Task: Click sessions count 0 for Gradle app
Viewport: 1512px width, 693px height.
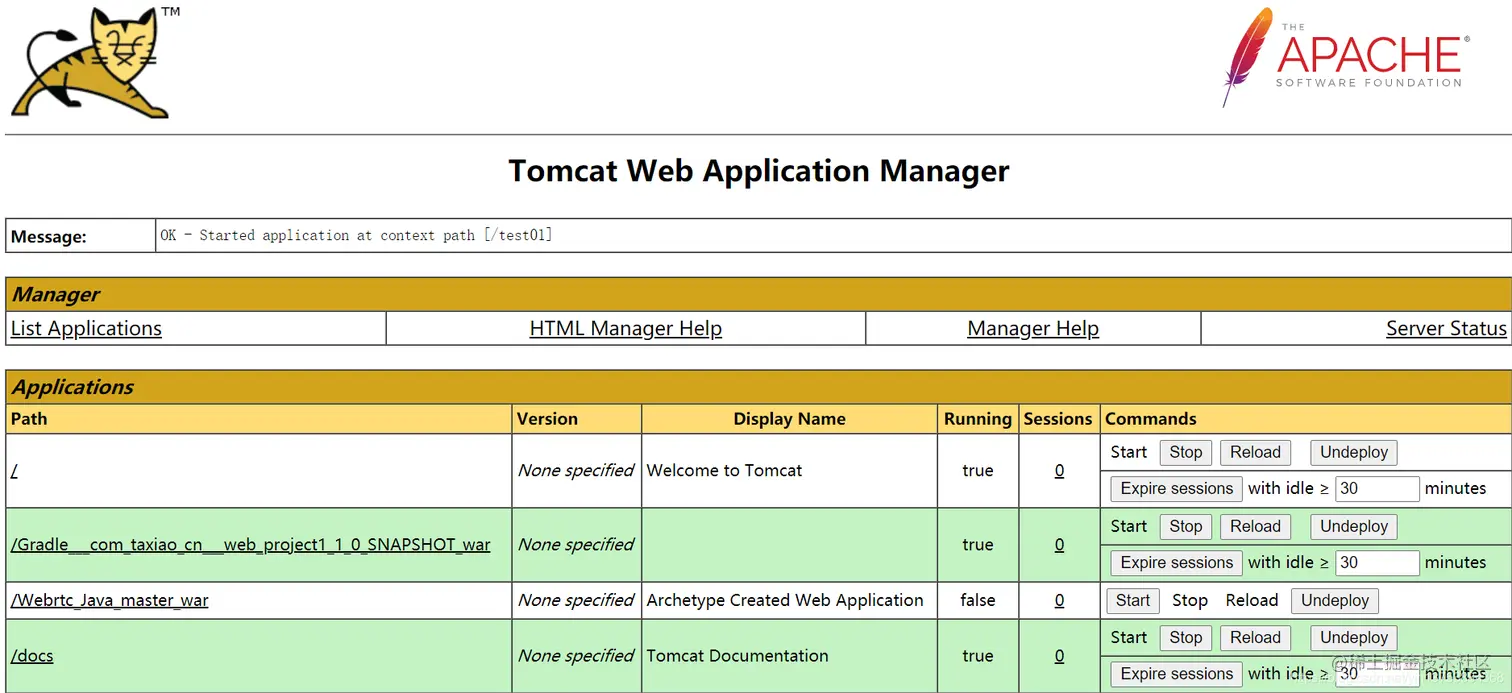Action: (1059, 545)
